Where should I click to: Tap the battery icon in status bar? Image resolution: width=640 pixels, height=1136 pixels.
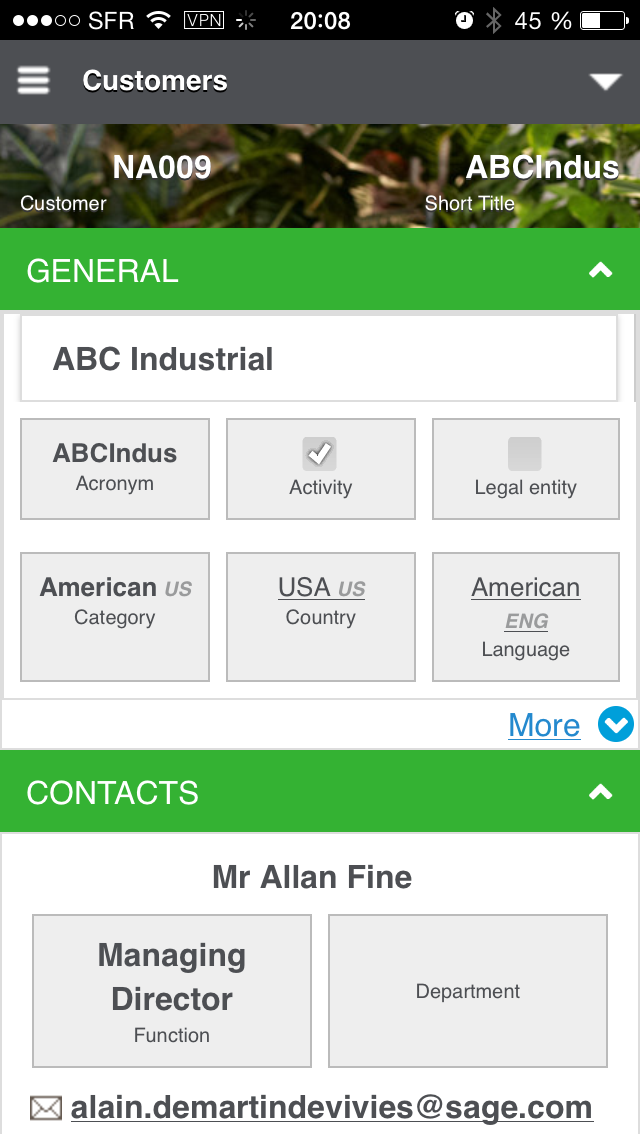(603, 20)
